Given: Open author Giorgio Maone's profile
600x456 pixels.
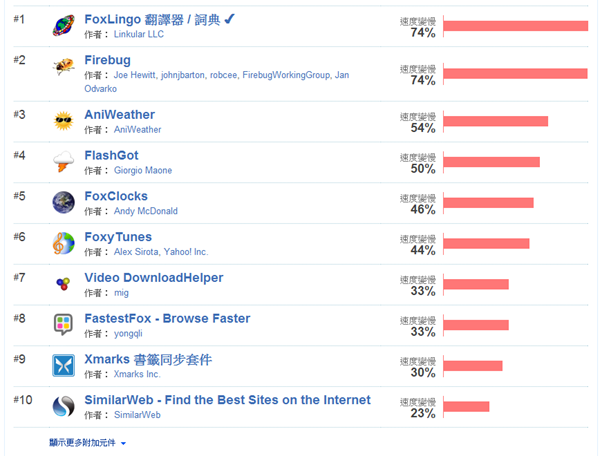Looking at the screenshot, I should point(143,170).
